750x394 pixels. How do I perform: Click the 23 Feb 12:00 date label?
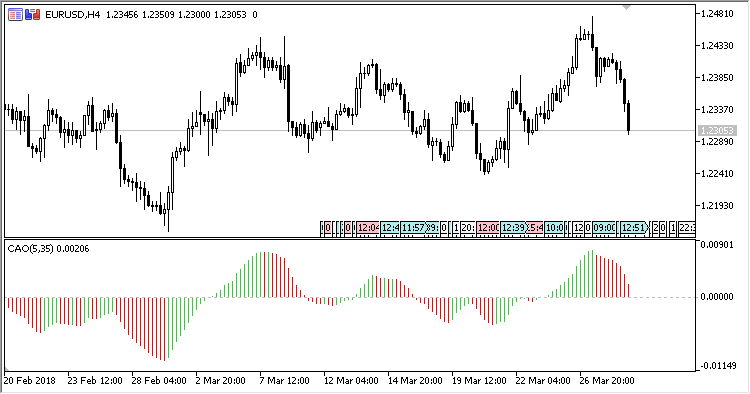click(95, 381)
